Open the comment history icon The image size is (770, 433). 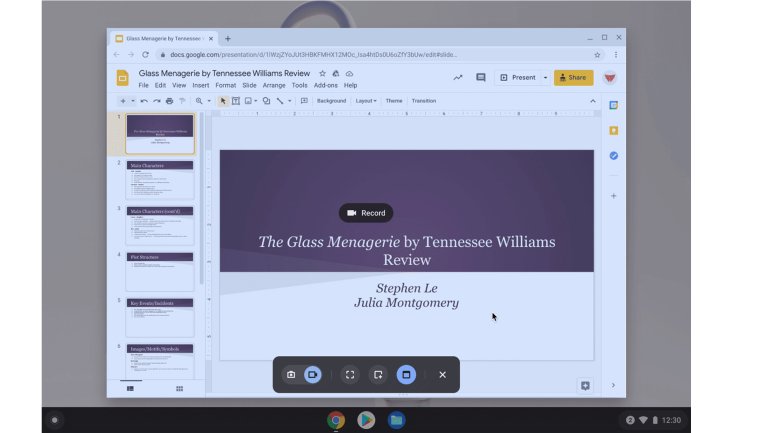pos(480,77)
